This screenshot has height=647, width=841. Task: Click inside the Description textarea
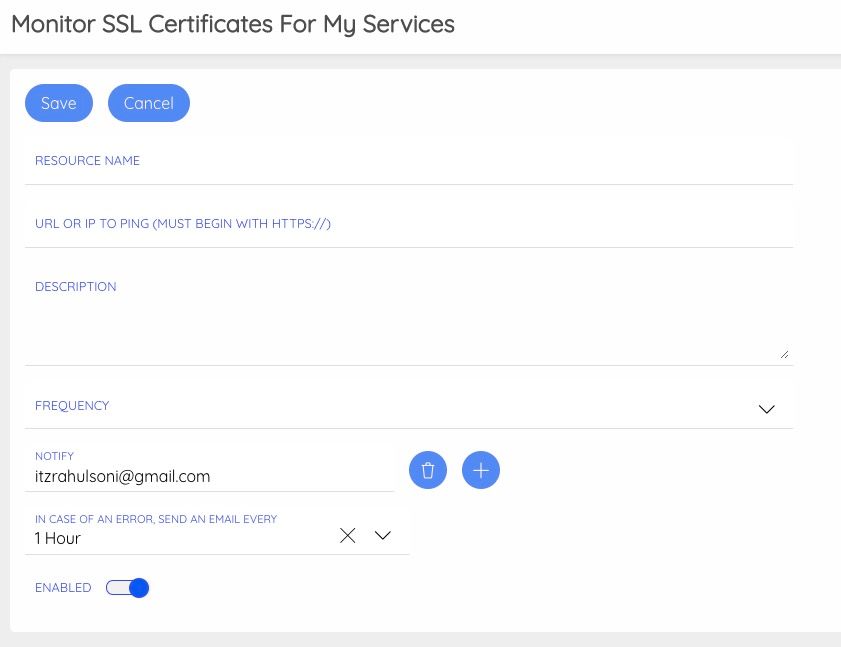[409, 315]
